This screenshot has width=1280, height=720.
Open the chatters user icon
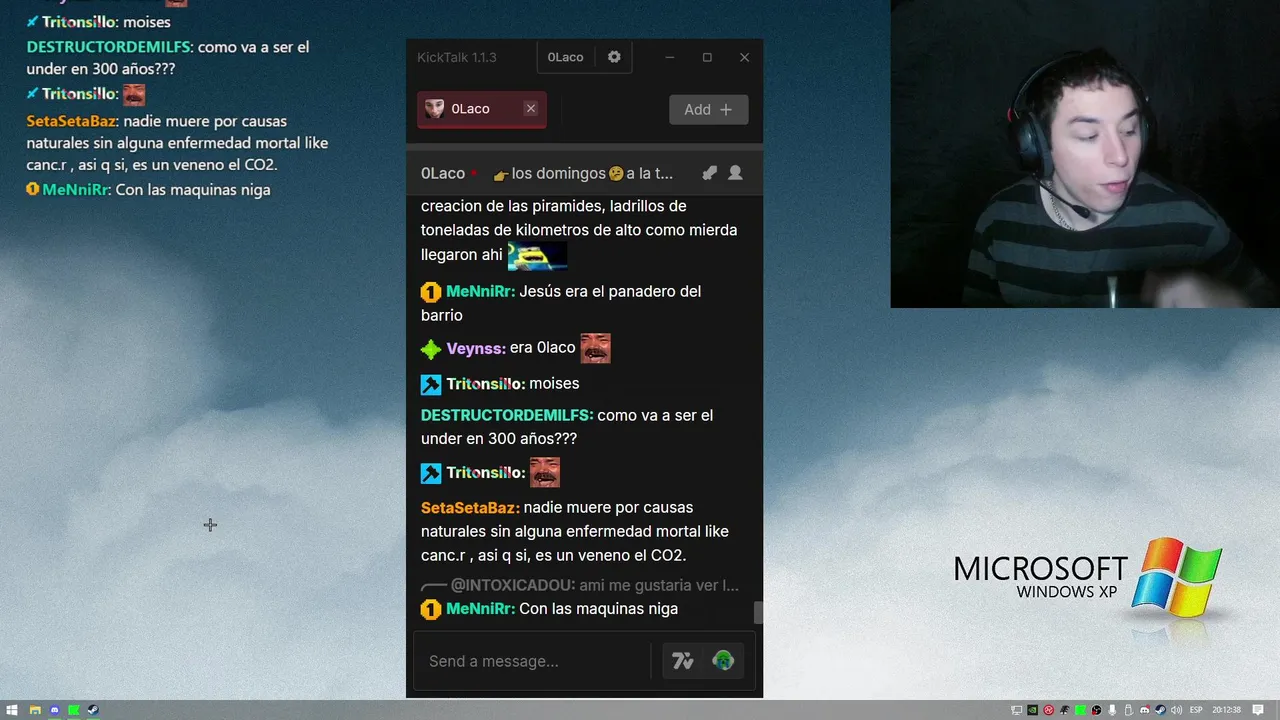coord(735,173)
